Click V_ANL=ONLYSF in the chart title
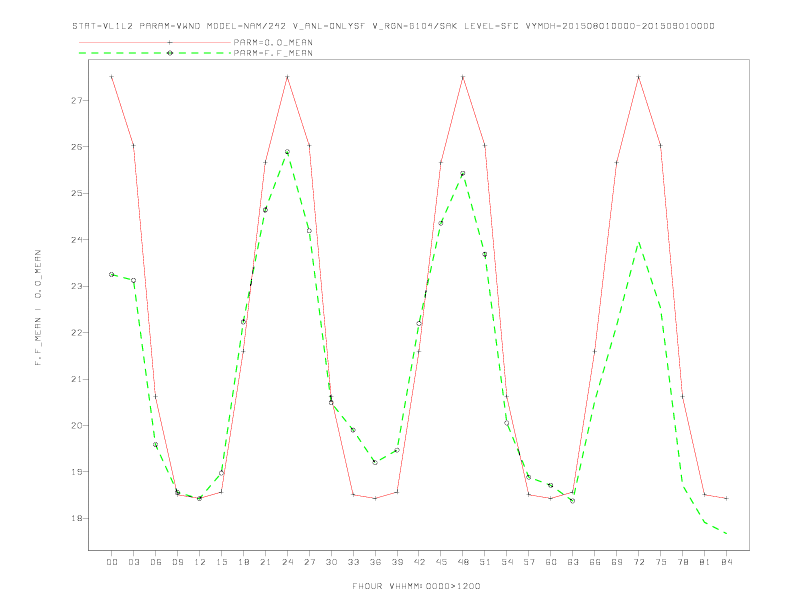The width and height of the screenshot is (792, 612). (x=329, y=26)
